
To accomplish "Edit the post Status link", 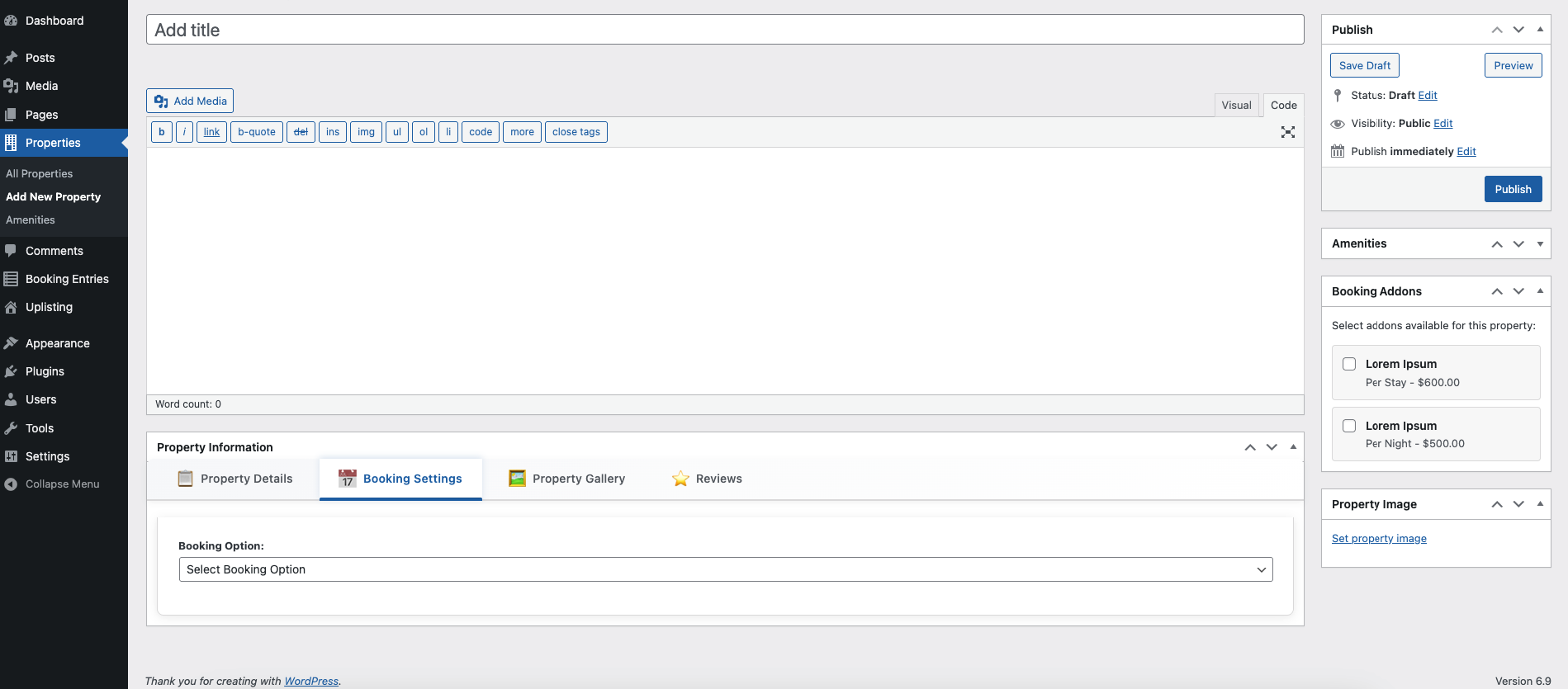I will 1428,96.
